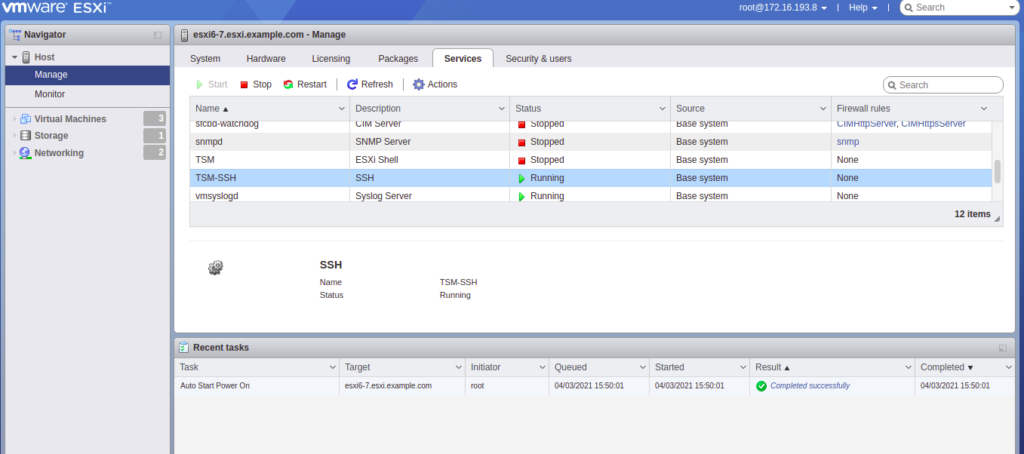The width and height of the screenshot is (1024, 454).
Task: Click the Completed successfully result link
Action: pos(810,385)
